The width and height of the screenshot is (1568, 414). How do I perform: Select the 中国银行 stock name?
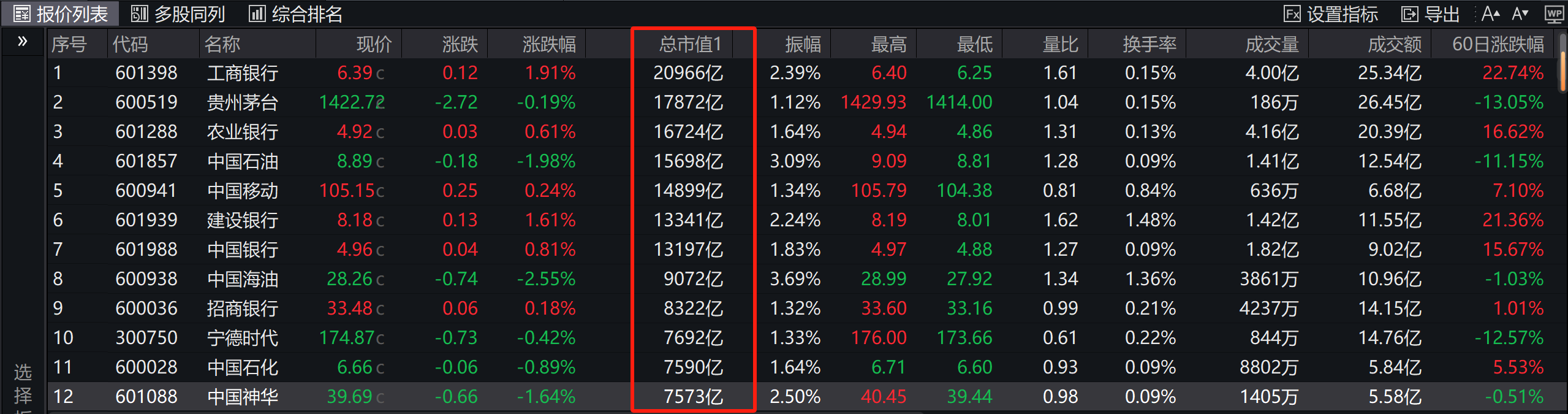243,250
